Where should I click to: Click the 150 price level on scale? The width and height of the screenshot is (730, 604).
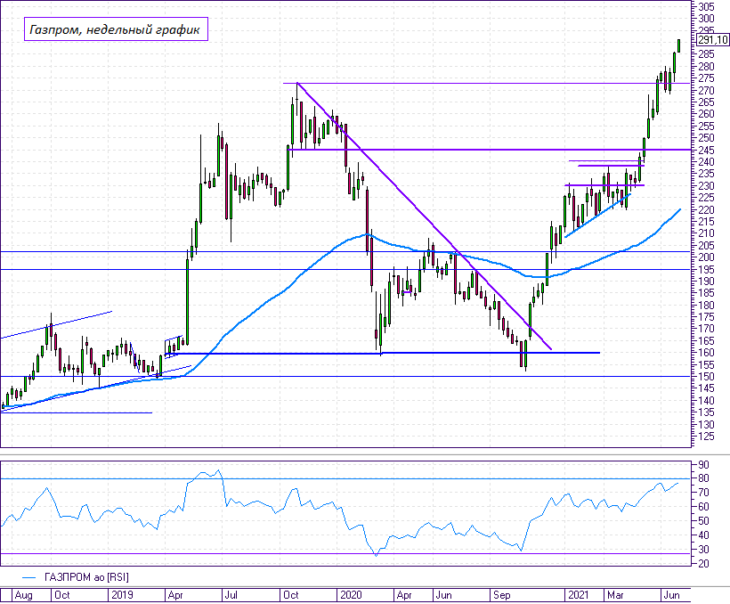(x=706, y=376)
